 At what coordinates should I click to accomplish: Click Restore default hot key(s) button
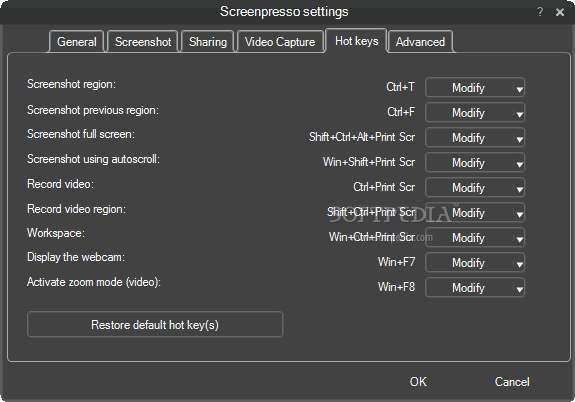coord(155,324)
